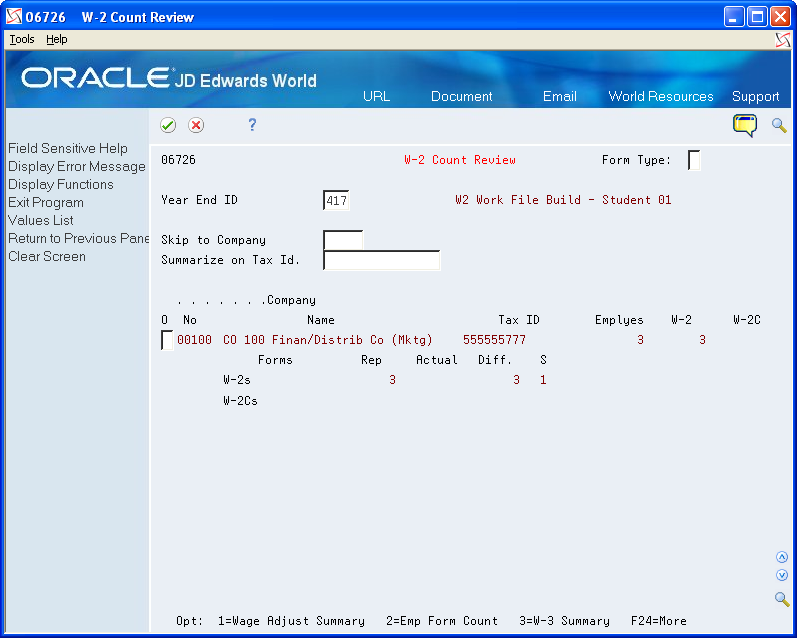Click company number 00100

194,340
